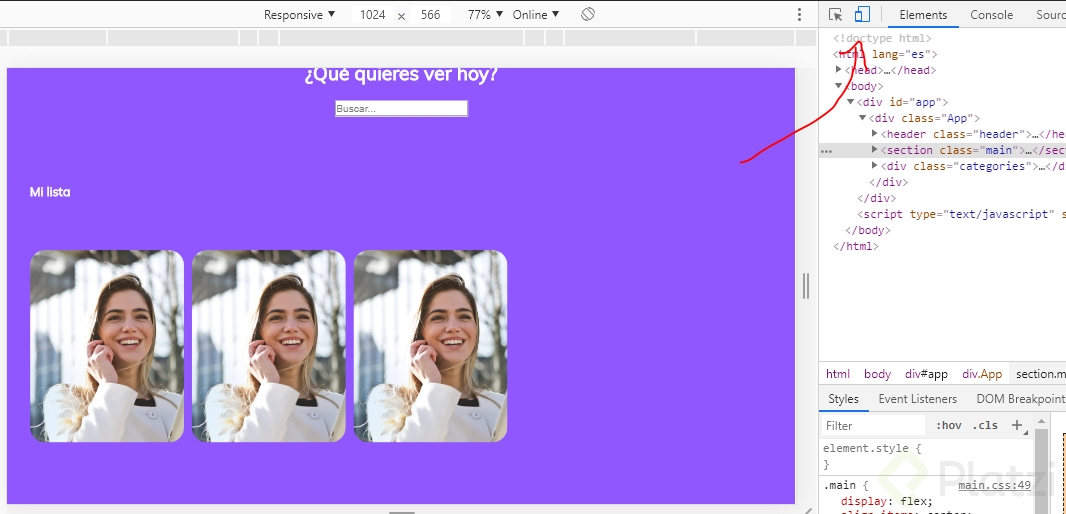Toggle the .cls class editor
The width and height of the screenshot is (1066, 514).
click(985, 425)
